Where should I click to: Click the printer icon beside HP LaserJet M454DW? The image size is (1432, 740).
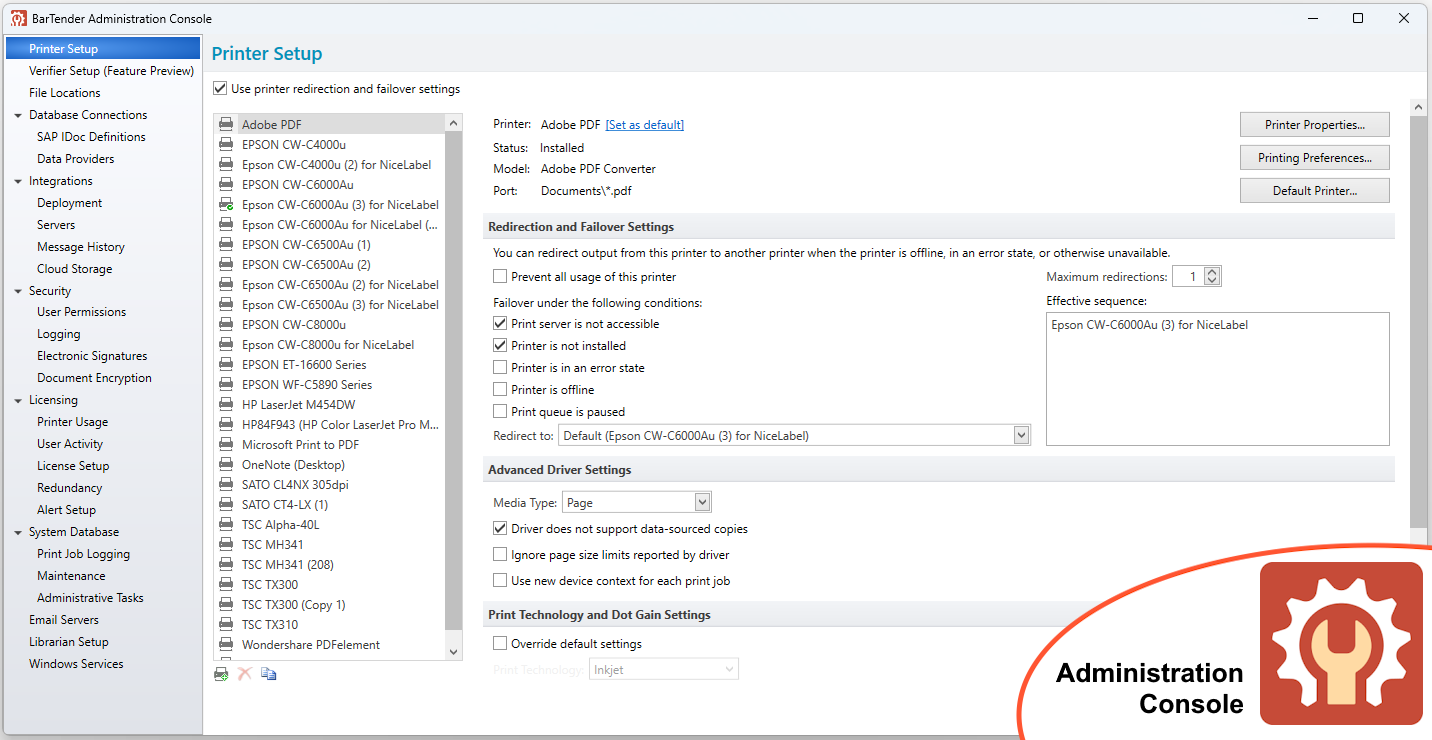tap(226, 405)
